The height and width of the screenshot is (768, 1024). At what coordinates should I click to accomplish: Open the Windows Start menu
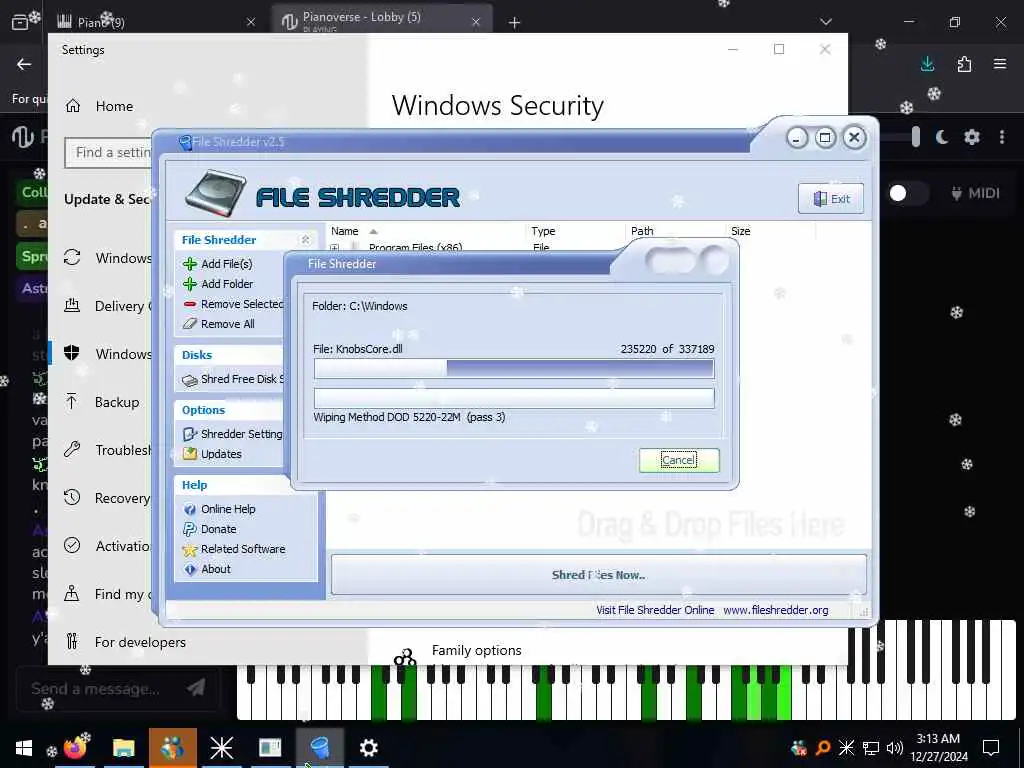point(24,748)
